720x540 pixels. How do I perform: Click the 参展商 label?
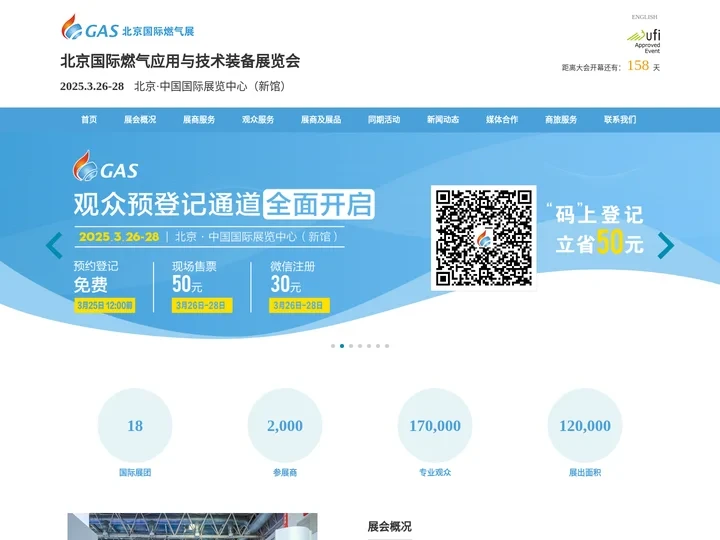click(x=285, y=472)
